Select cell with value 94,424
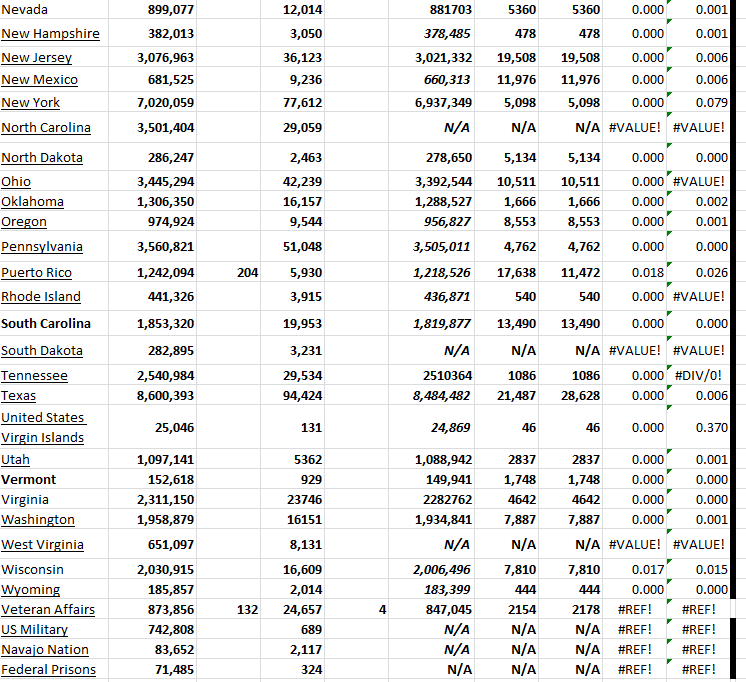 292,395
